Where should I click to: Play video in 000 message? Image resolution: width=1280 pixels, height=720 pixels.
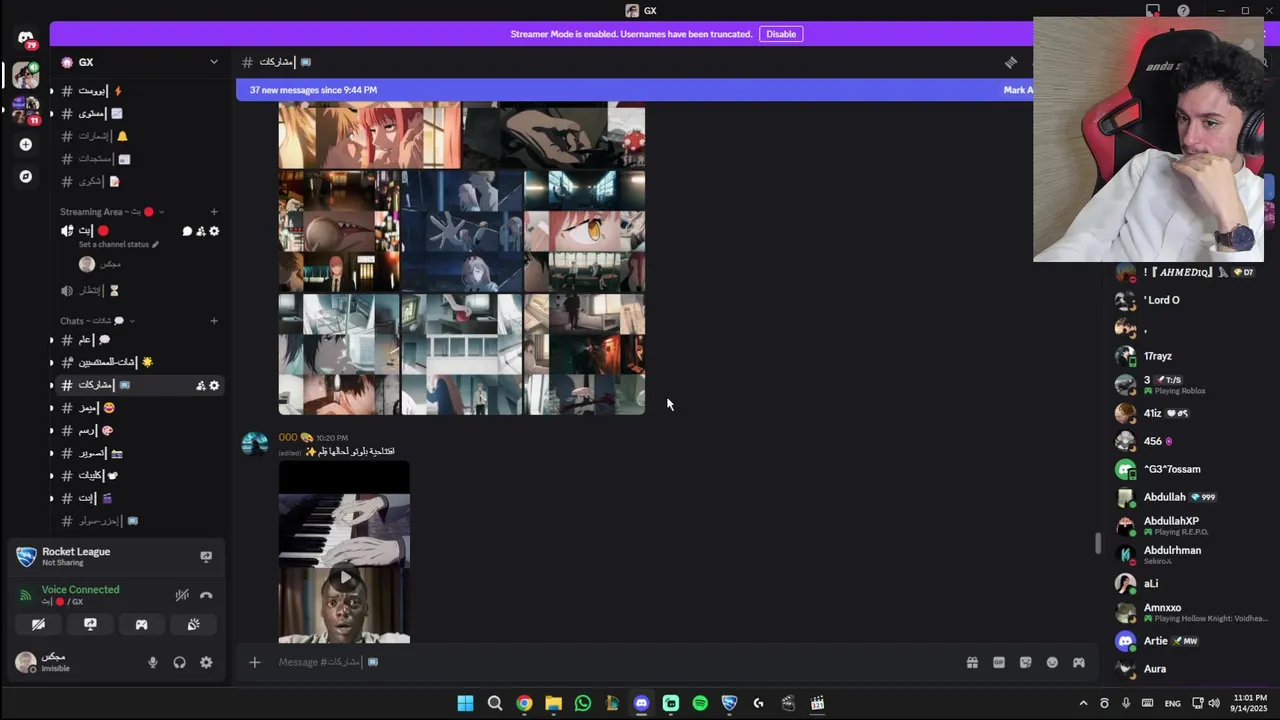click(344, 577)
